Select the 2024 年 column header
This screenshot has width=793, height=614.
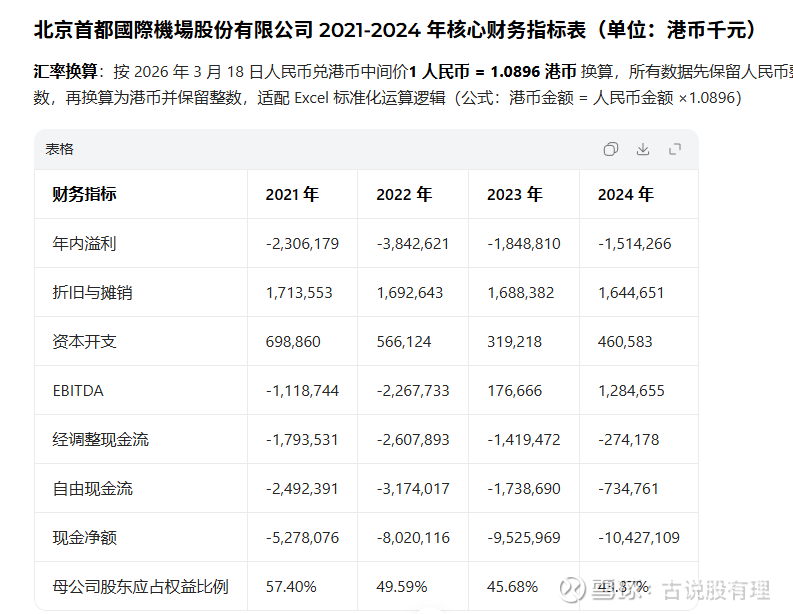[626, 194]
